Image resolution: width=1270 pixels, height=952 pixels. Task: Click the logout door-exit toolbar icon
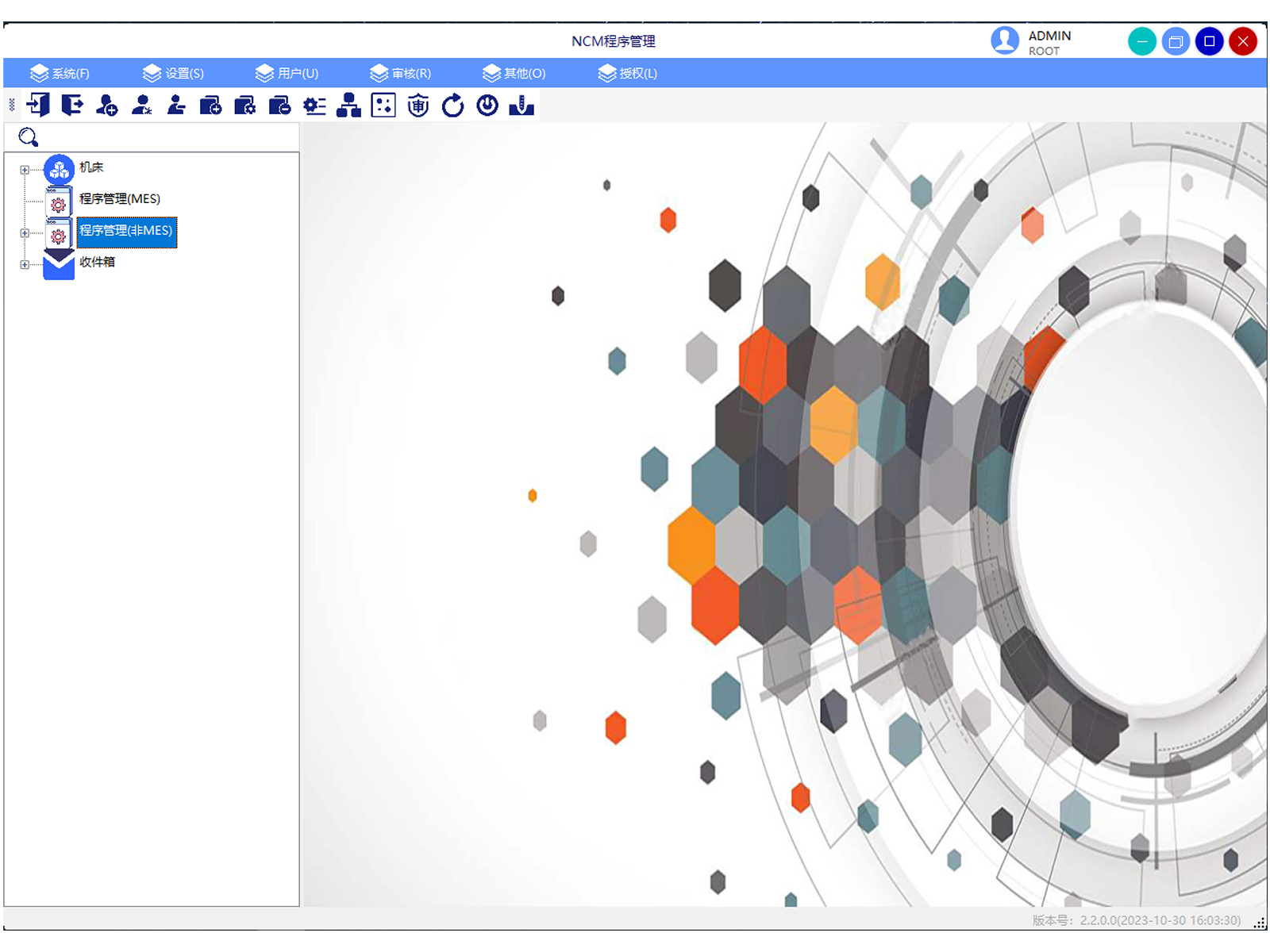point(72,105)
